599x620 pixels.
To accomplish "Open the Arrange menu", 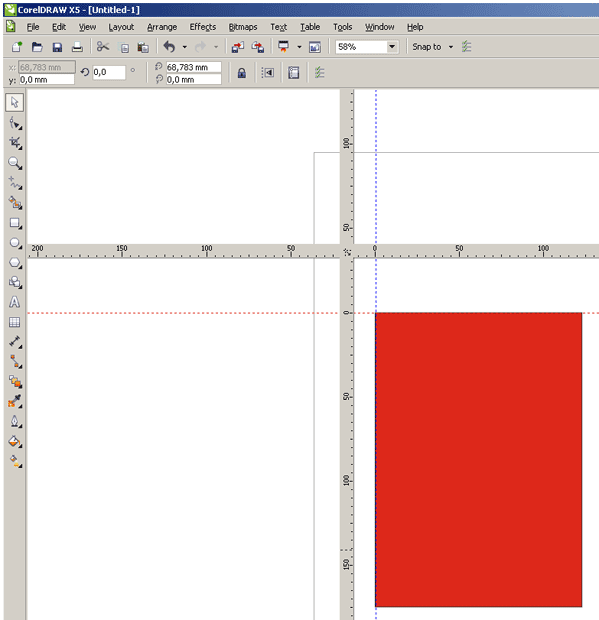I will (x=162, y=27).
